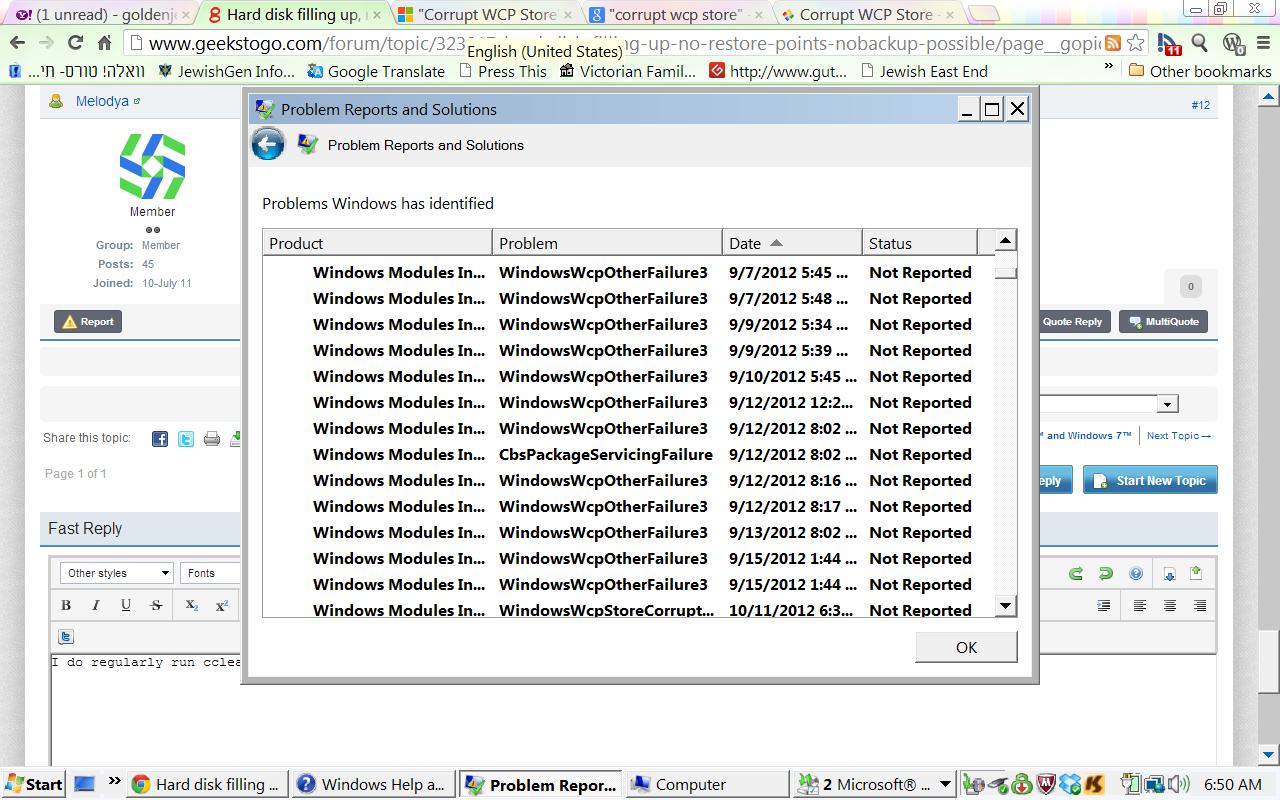Switch to Google "corrupt wcp store" tab
Screen dimensions: 1280x800
coord(678,14)
